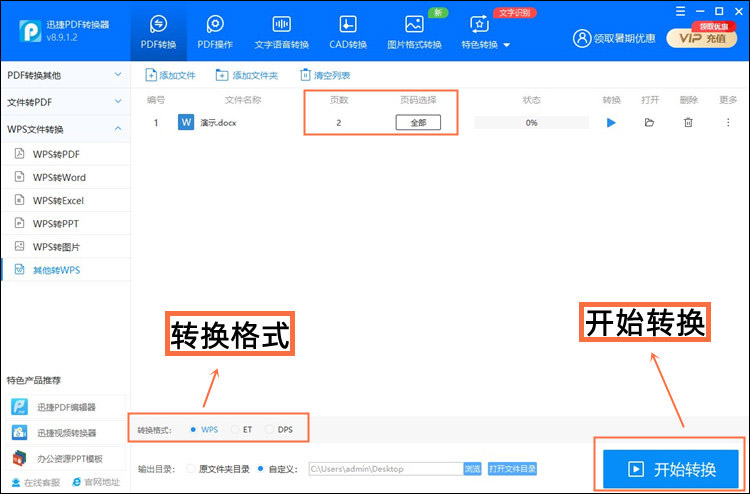
Task: Select WPS转Word in the sidebar
Action: (x=65, y=177)
